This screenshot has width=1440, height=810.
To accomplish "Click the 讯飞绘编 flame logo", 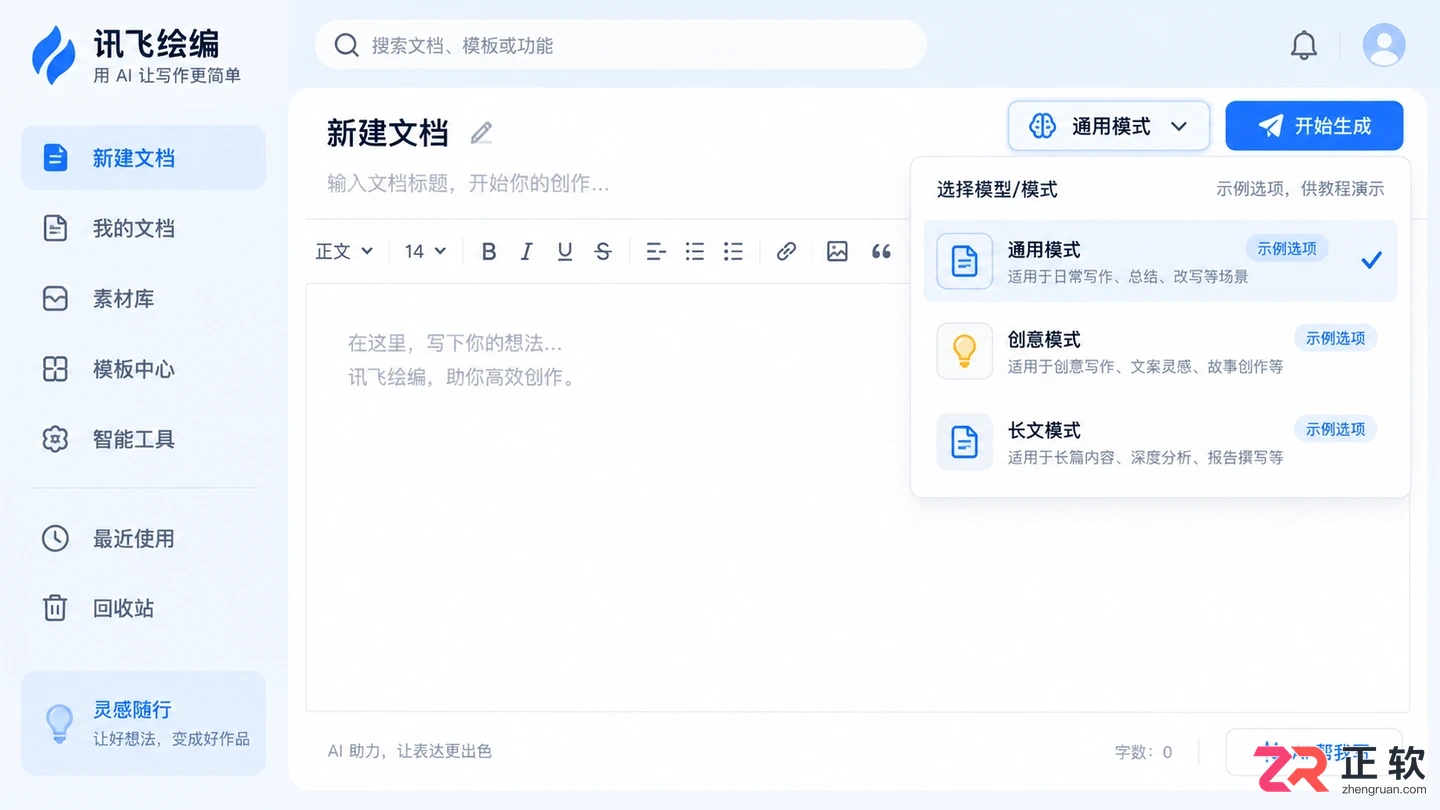I will 53,55.
